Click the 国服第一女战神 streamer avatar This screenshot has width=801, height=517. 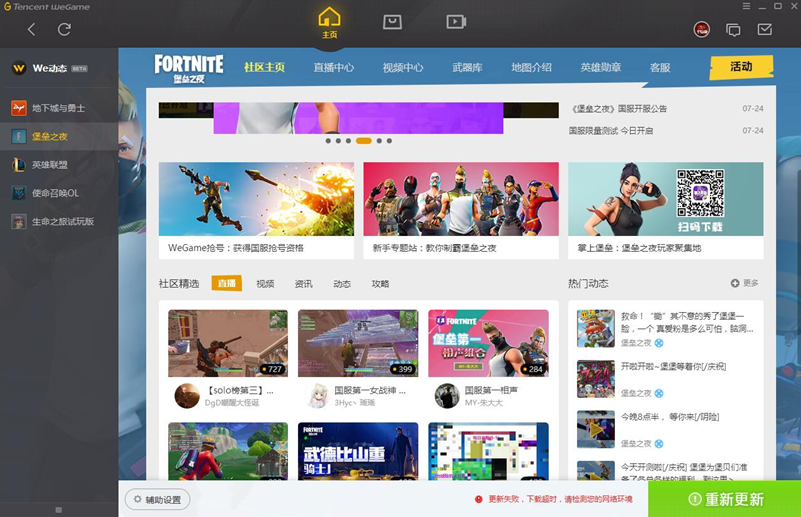[317, 396]
